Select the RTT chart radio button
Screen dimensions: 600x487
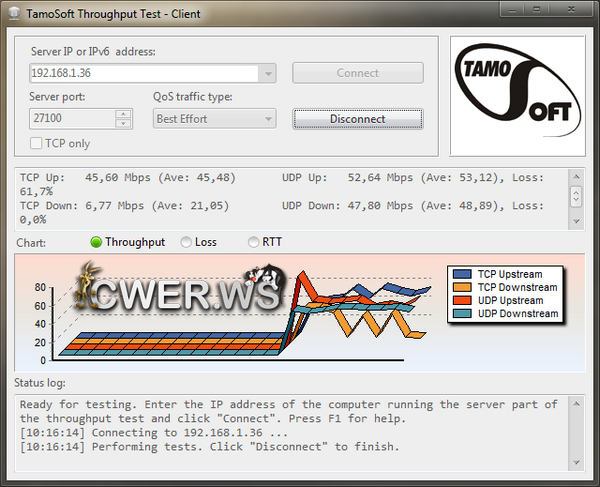click(253, 242)
